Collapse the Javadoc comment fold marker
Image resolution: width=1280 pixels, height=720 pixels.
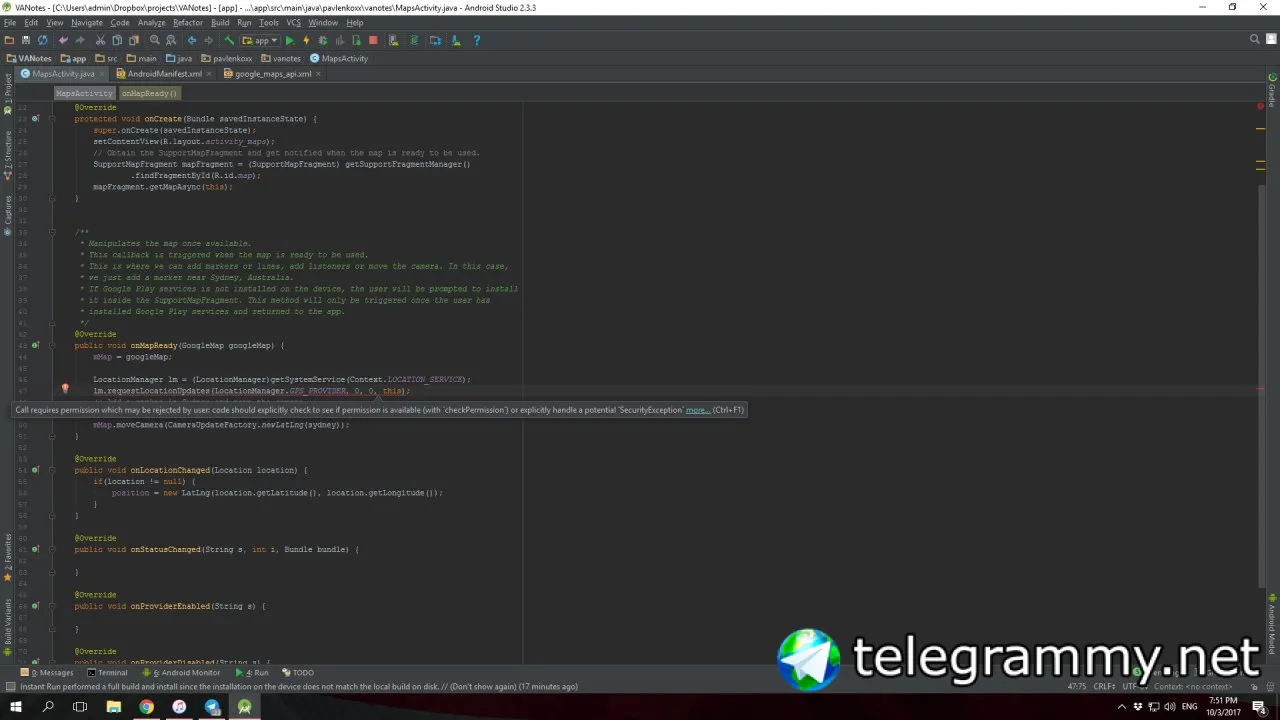point(51,232)
